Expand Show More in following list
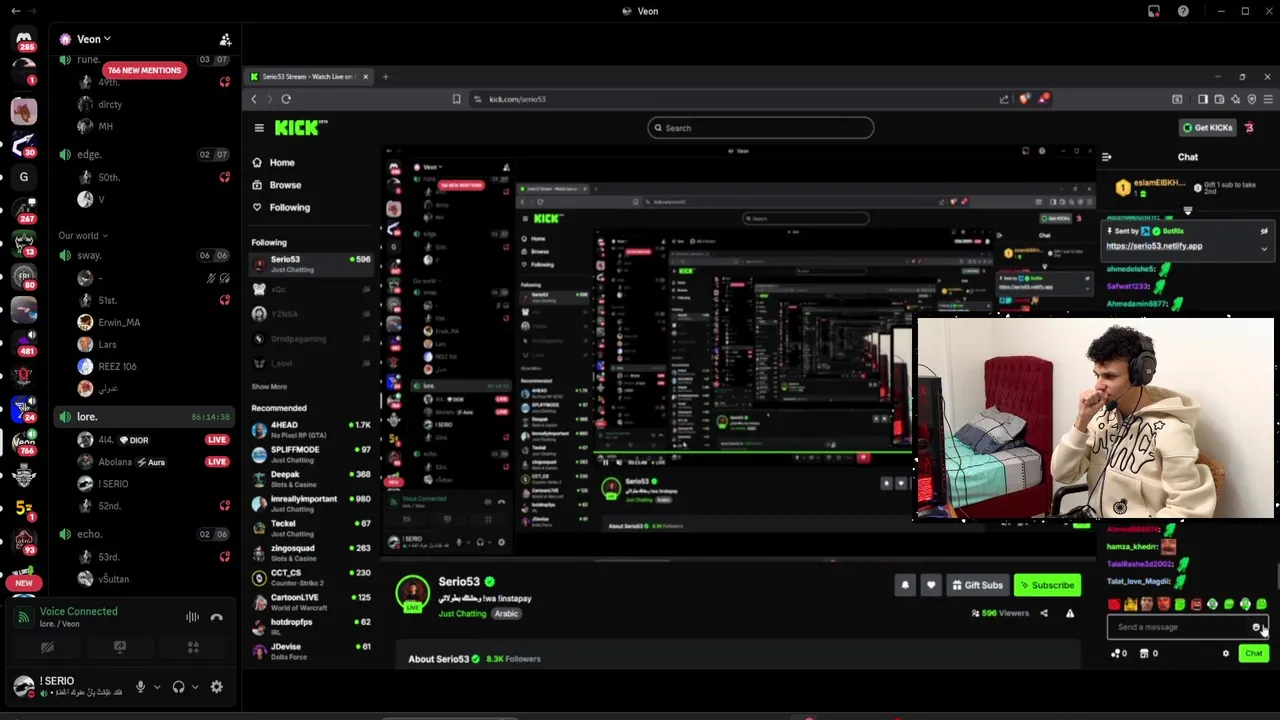Viewport: 1280px width, 720px height. [269, 387]
